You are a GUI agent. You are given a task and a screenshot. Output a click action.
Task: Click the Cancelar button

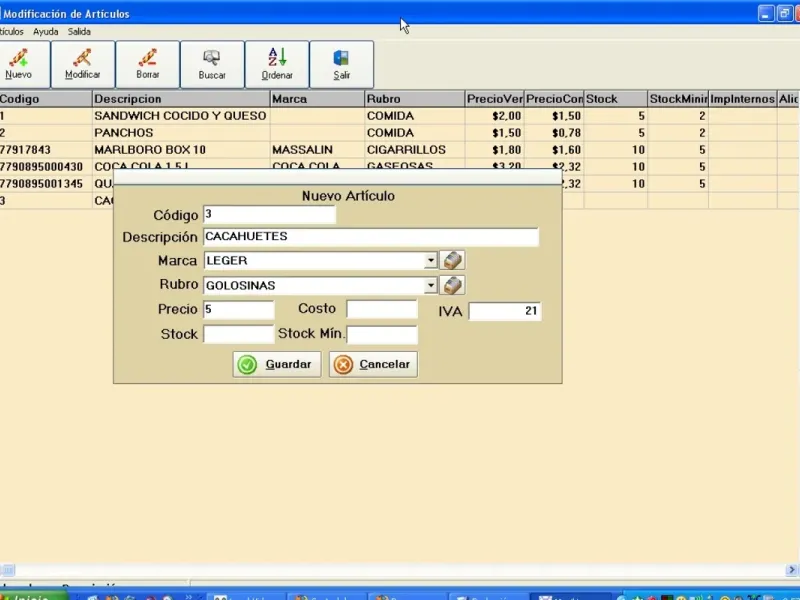click(373, 365)
